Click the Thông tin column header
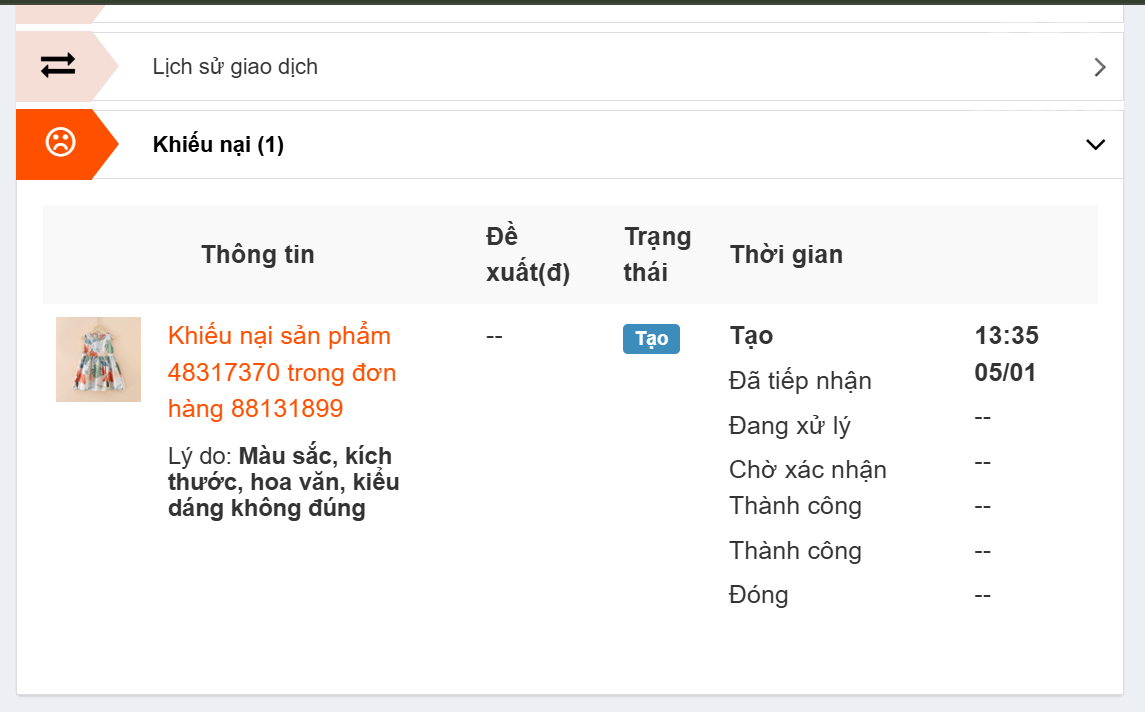1145x712 pixels. click(258, 255)
